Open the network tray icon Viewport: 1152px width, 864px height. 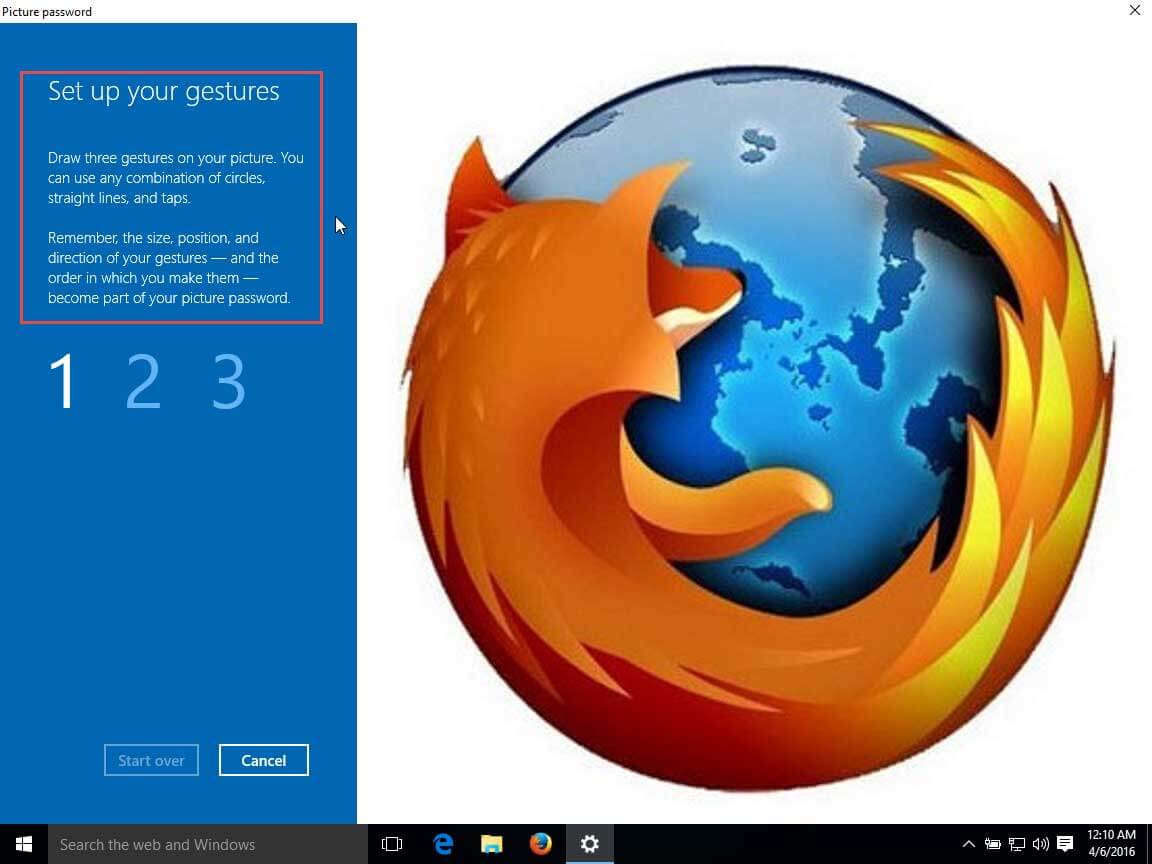click(x=1017, y=845)
